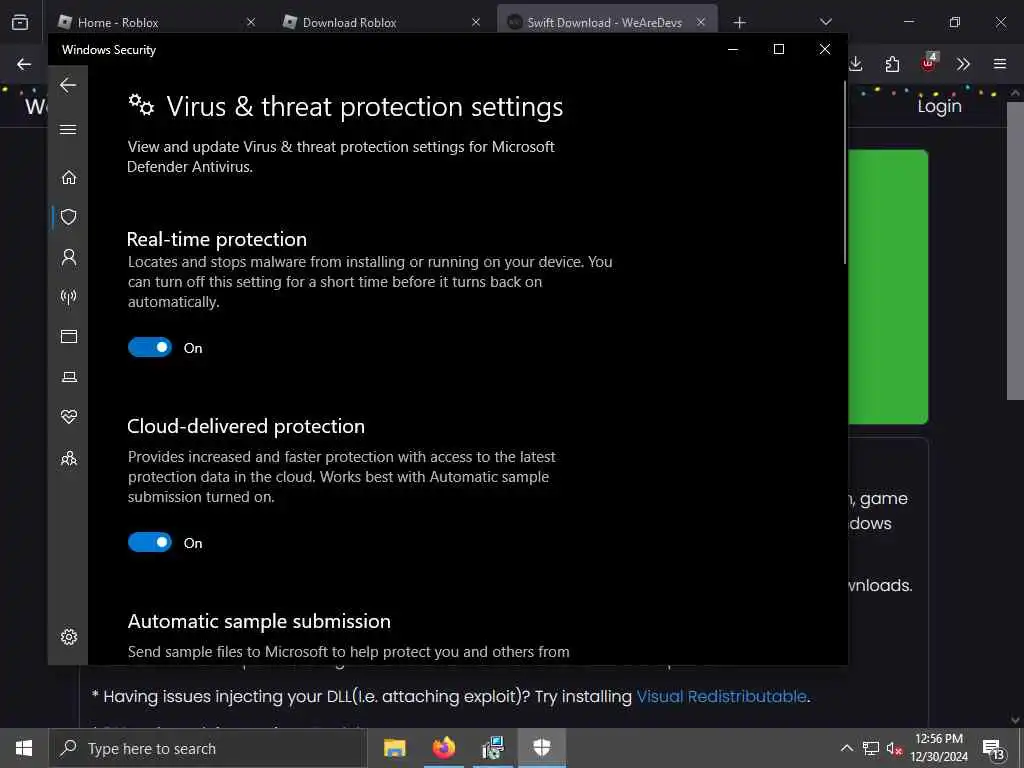
Task: Turn off Real-time protection toggle
Action: point(150,347)
